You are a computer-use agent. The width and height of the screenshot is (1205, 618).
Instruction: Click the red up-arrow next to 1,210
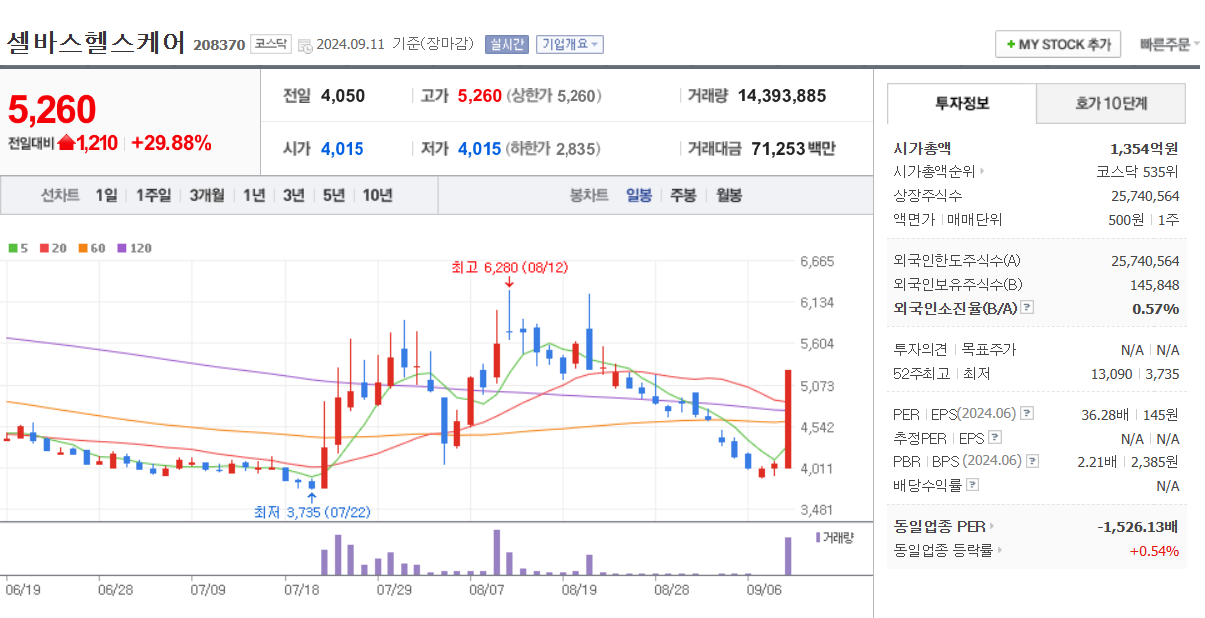pyautogui.click(x=67, y=142)
